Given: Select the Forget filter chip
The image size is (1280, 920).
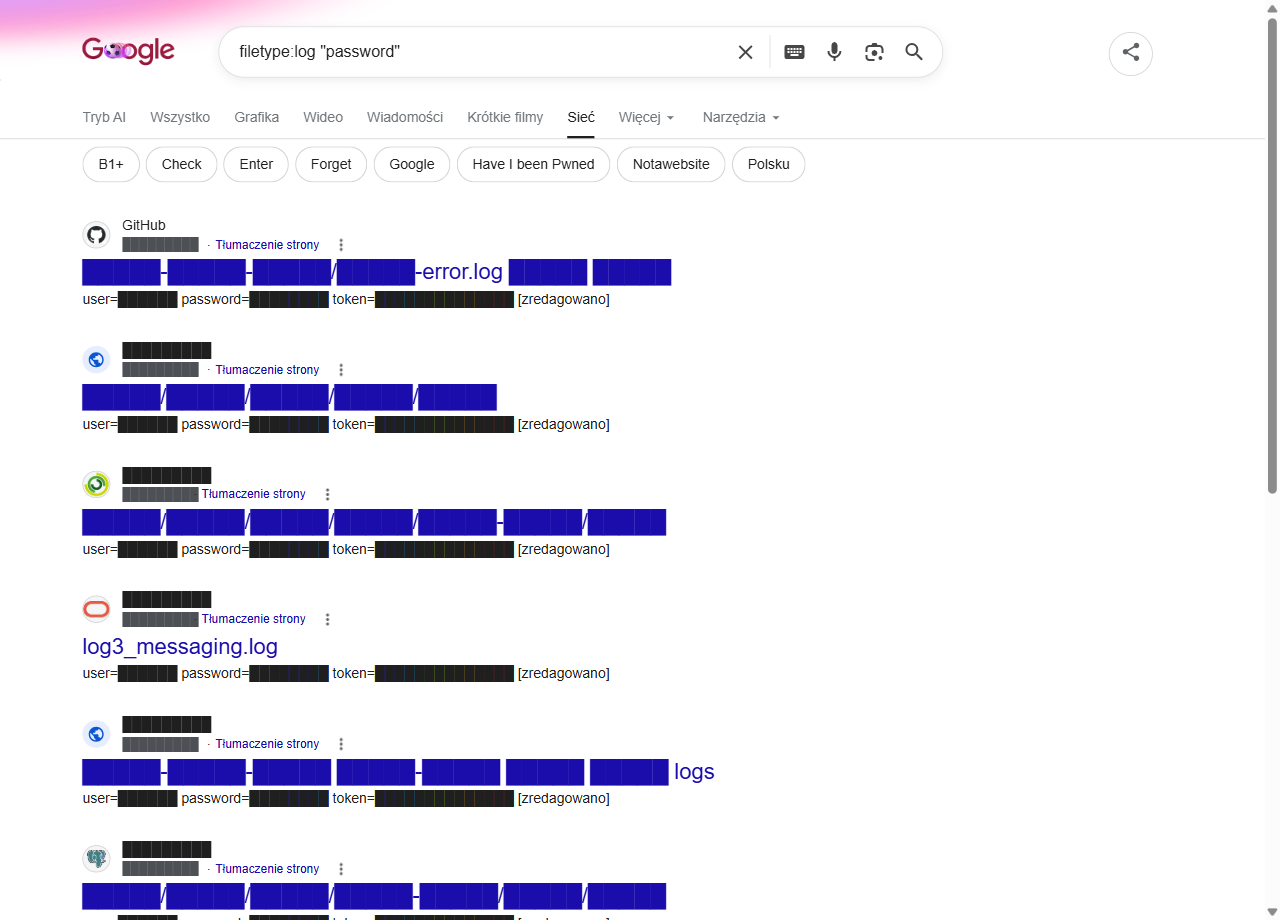Looking at the screenshot, I should (331, 164).
